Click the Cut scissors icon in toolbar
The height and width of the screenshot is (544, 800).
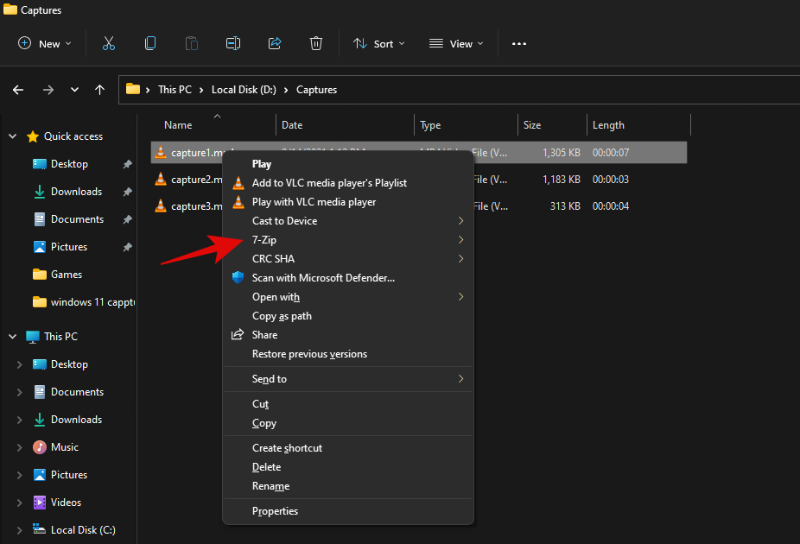(x=109, y=43)
